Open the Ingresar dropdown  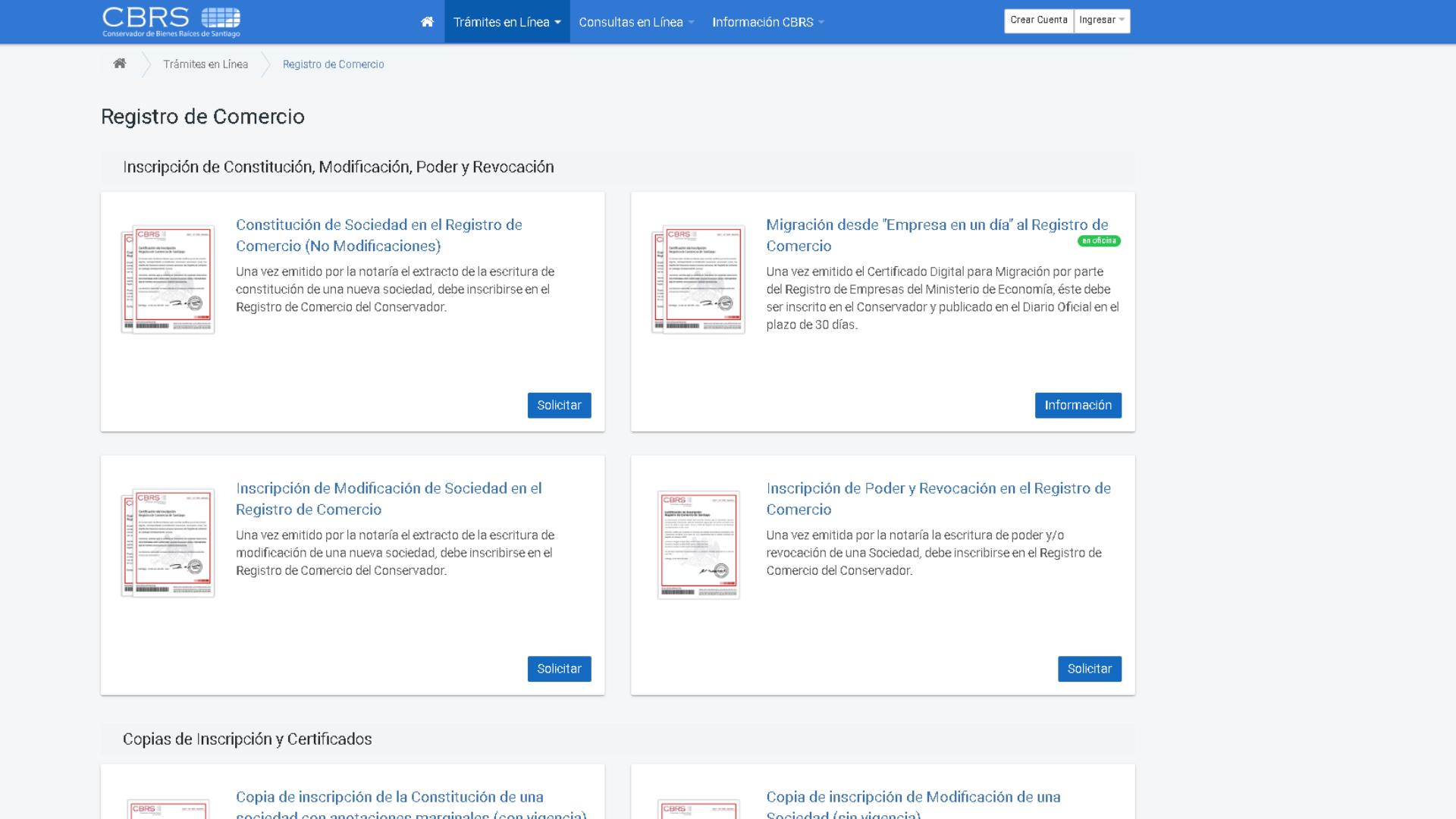1102,20
